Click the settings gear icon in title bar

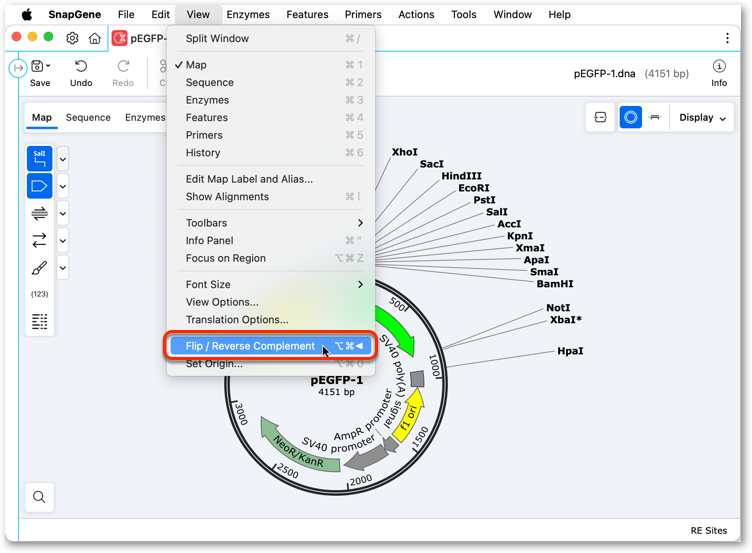click(x=72, y=38)
